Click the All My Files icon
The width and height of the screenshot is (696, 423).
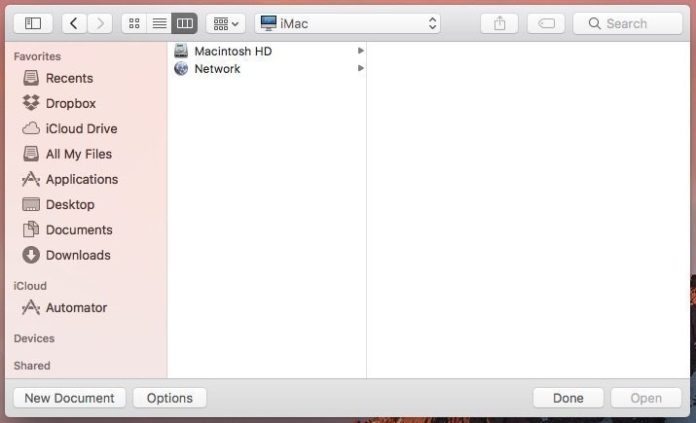(31, 154)
